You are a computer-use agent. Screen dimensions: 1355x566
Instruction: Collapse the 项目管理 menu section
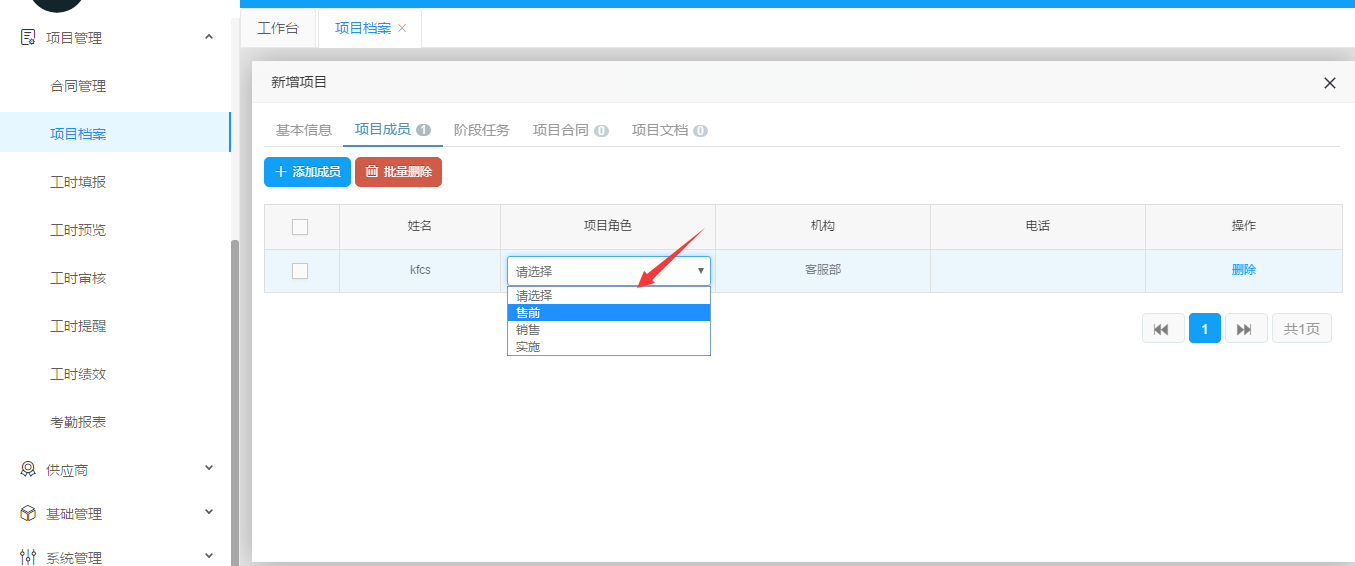point(209,38)
